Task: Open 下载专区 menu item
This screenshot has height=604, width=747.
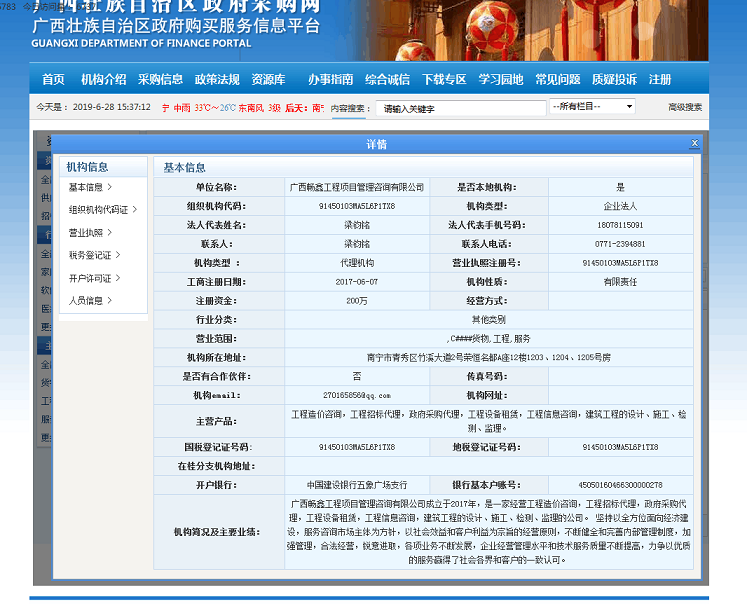Action: coord(444,80)
